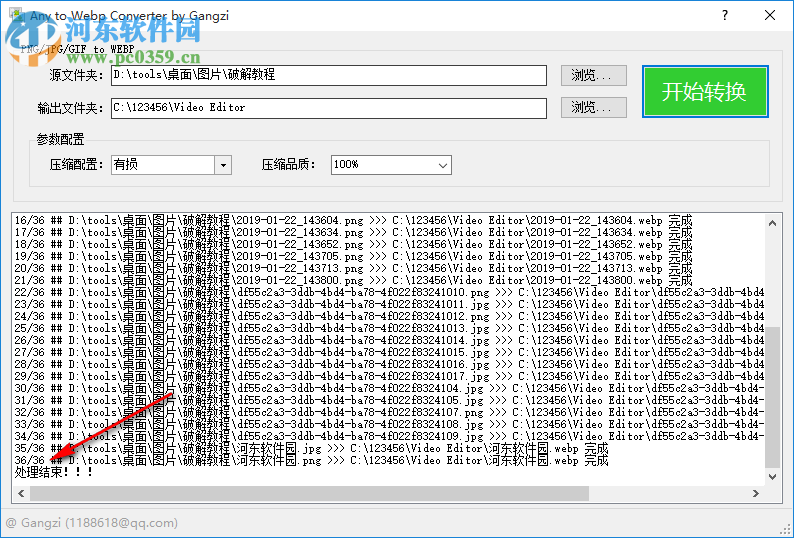Open the 压缩配置 compression mode dropdown arrow
Screen dimensions: 794x538
tap(223, 165)
